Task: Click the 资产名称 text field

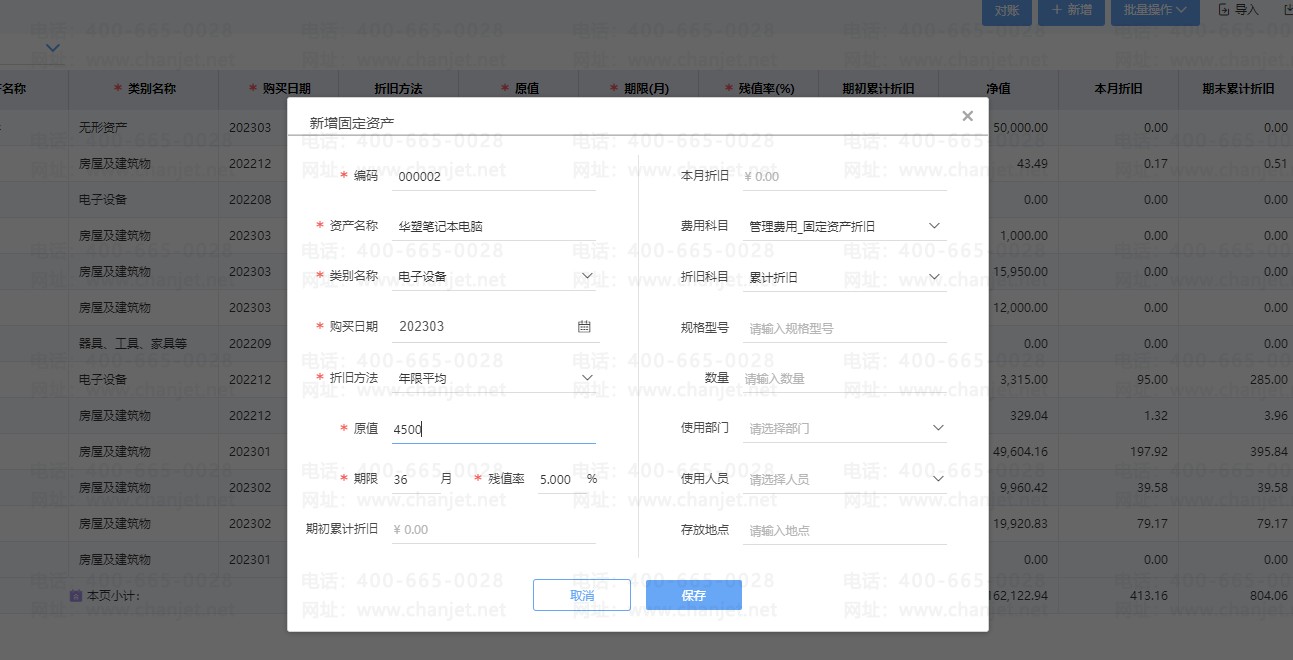Action: [x=493, y=227]
